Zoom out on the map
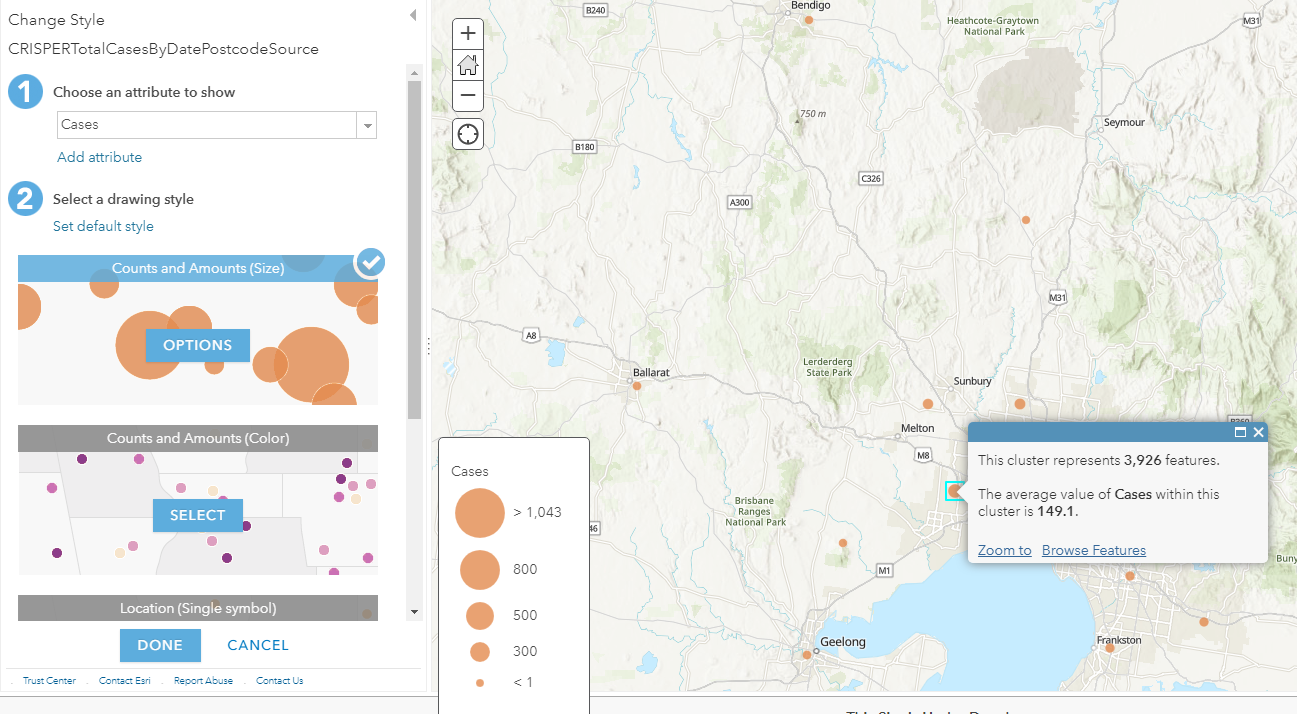Image resolution: width=1297 pixels, height=714 pixels. tap(468, 97)
